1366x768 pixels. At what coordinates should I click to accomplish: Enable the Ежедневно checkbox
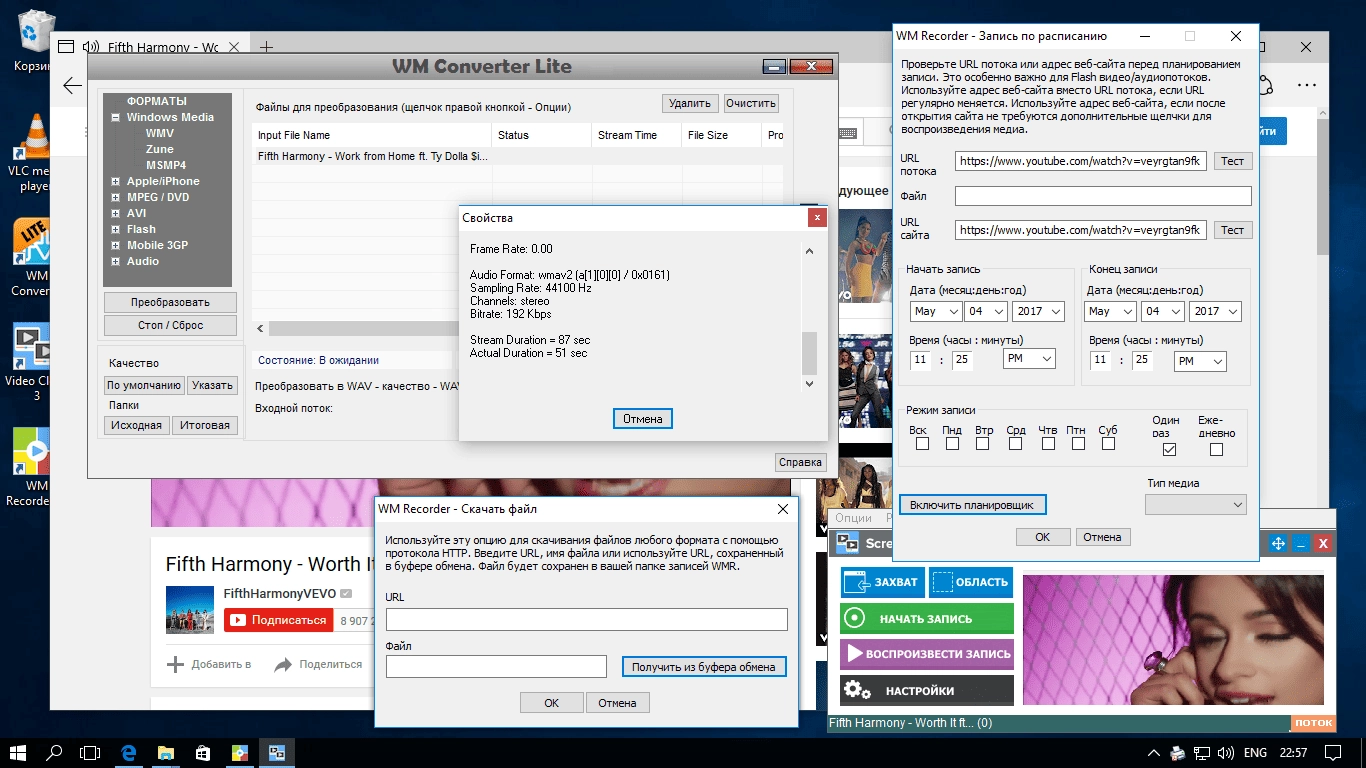click(x=1216, y=450)
